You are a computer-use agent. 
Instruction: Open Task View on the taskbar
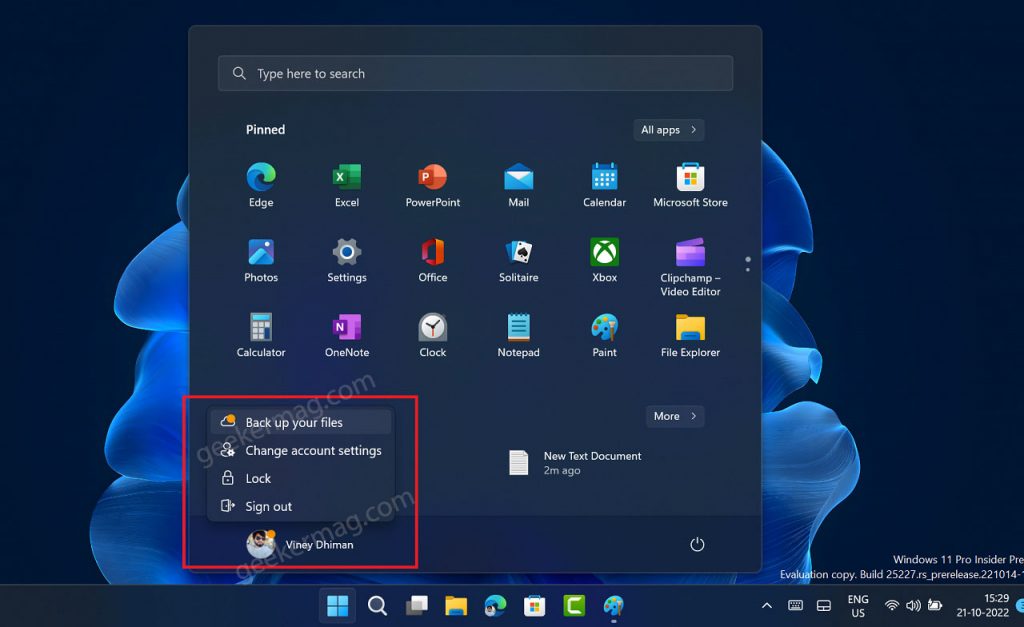tap(417, 606)
